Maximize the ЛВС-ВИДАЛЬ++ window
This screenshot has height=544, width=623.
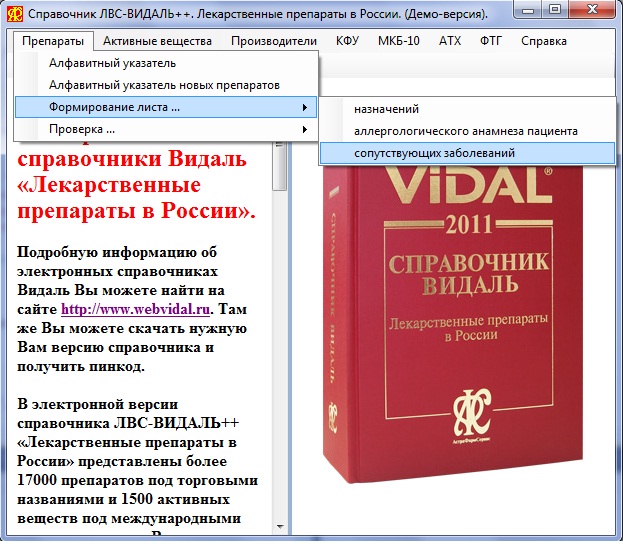[x=555, y=10]
